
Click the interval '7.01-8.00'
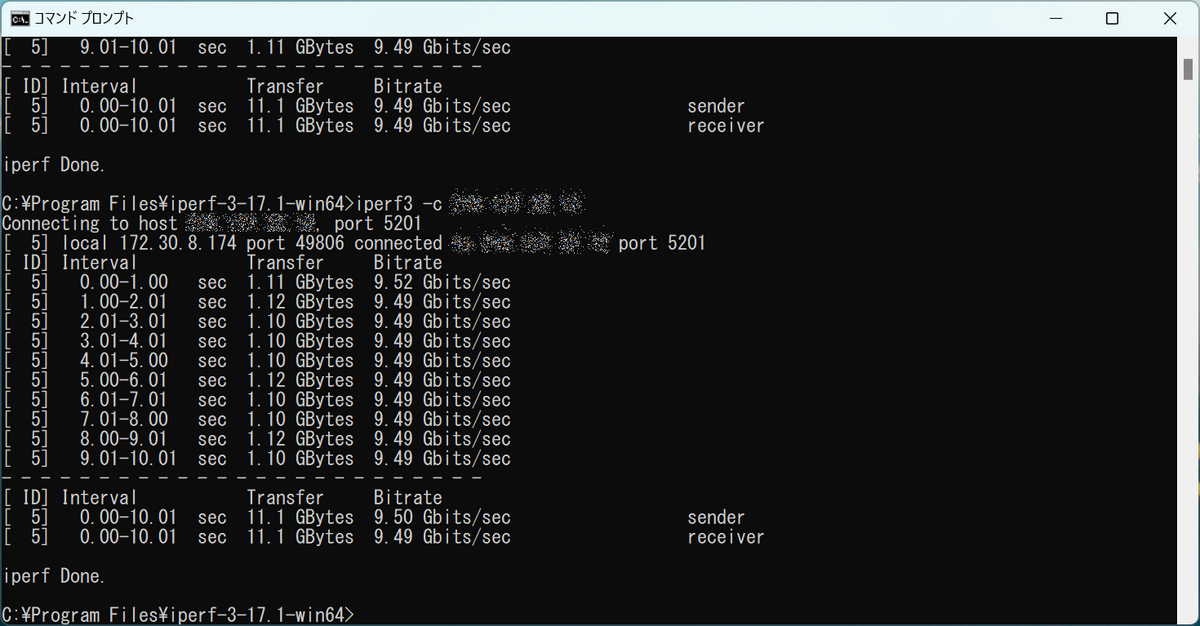tap(124, 420)
